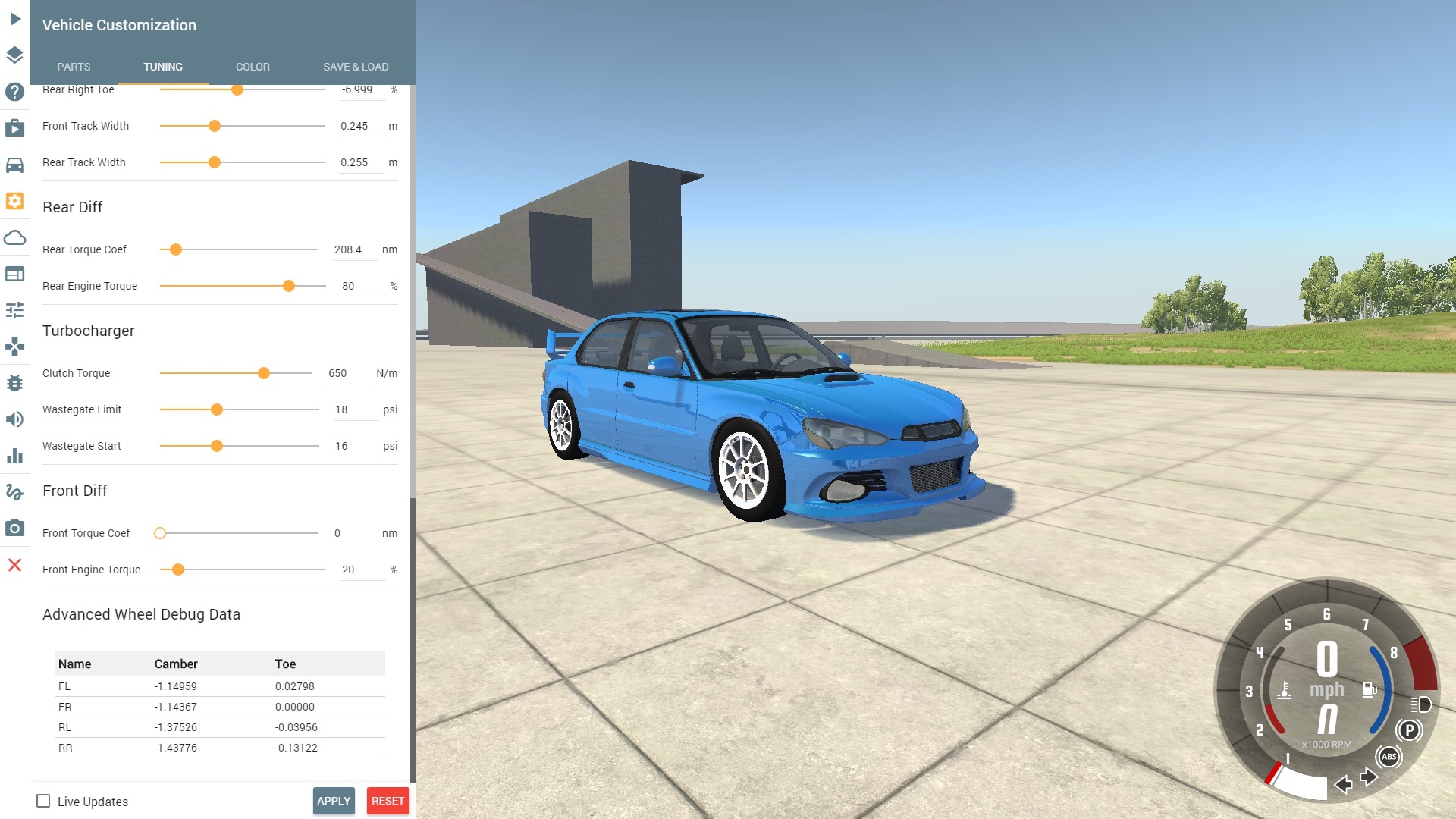
Task: Click the right turn signal arrow
Action: (x=1369, y=777)
